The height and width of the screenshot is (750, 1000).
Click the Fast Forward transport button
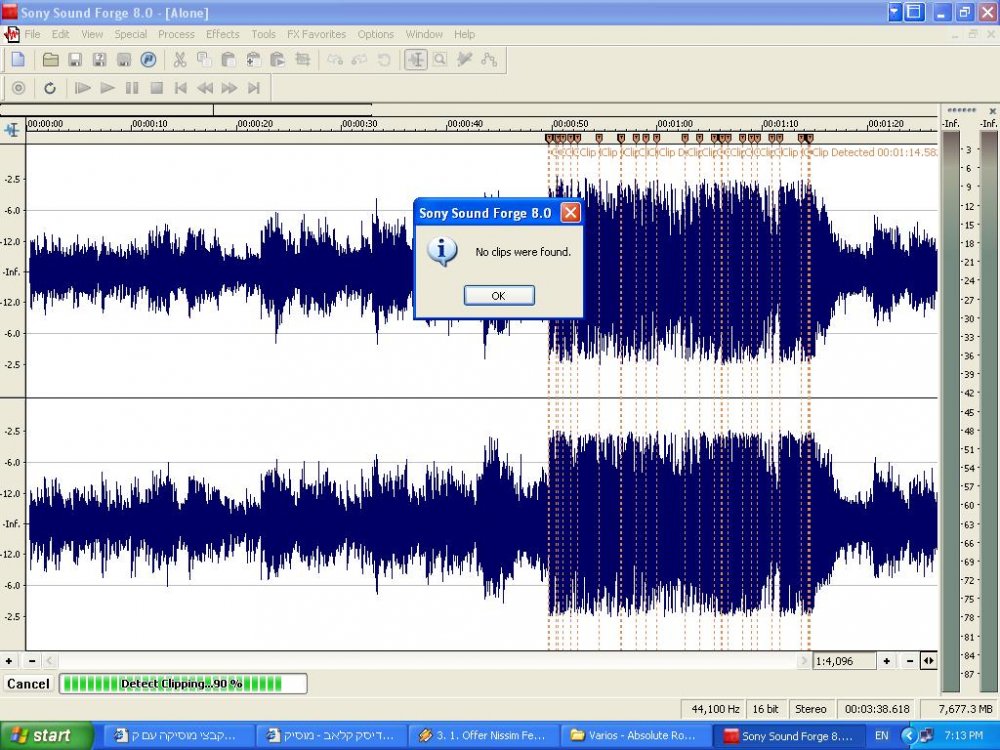[x=229, y=88]
